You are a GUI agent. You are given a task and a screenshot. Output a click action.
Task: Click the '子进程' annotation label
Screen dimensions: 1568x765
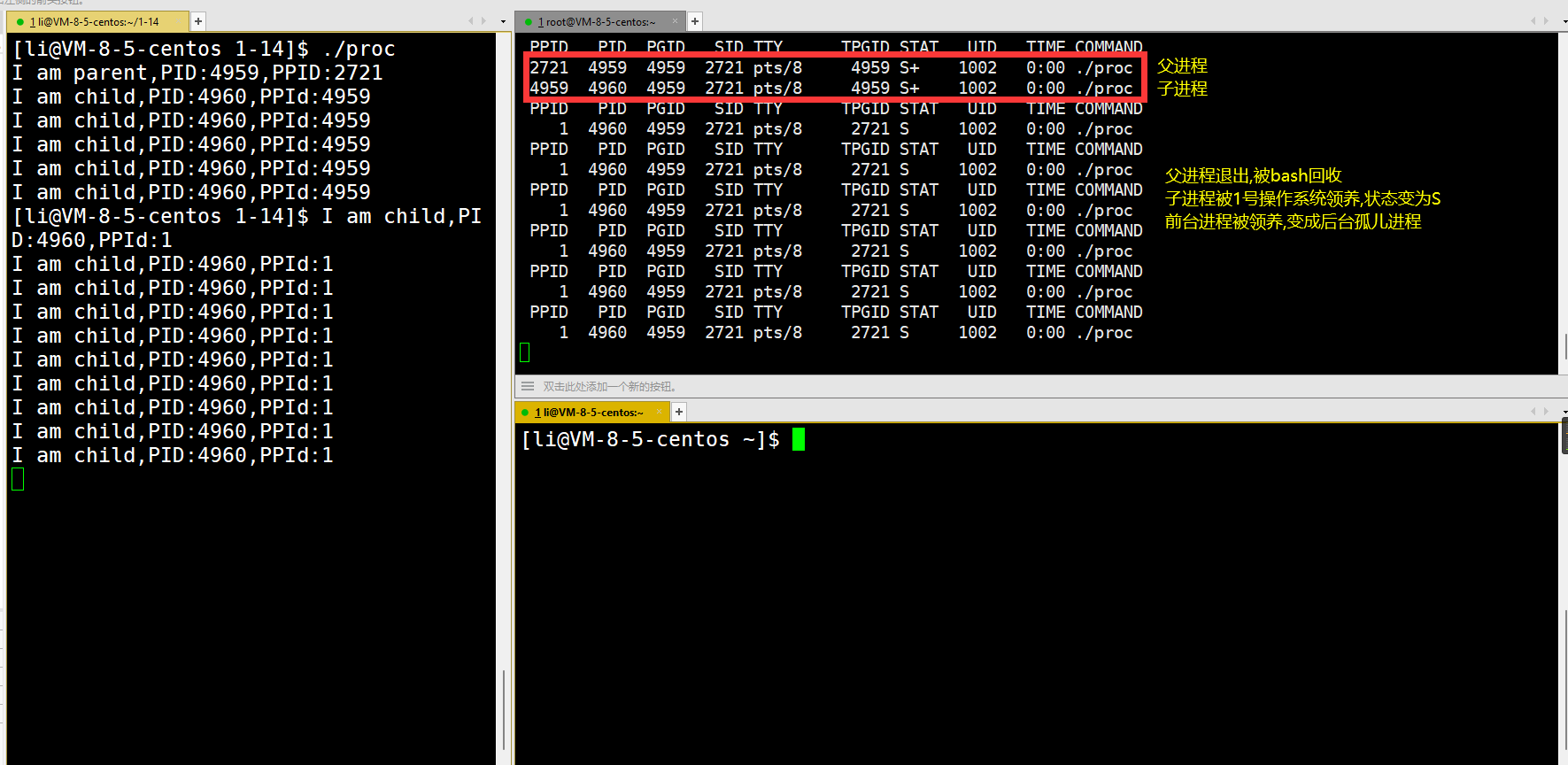(x=1182, y=89)
